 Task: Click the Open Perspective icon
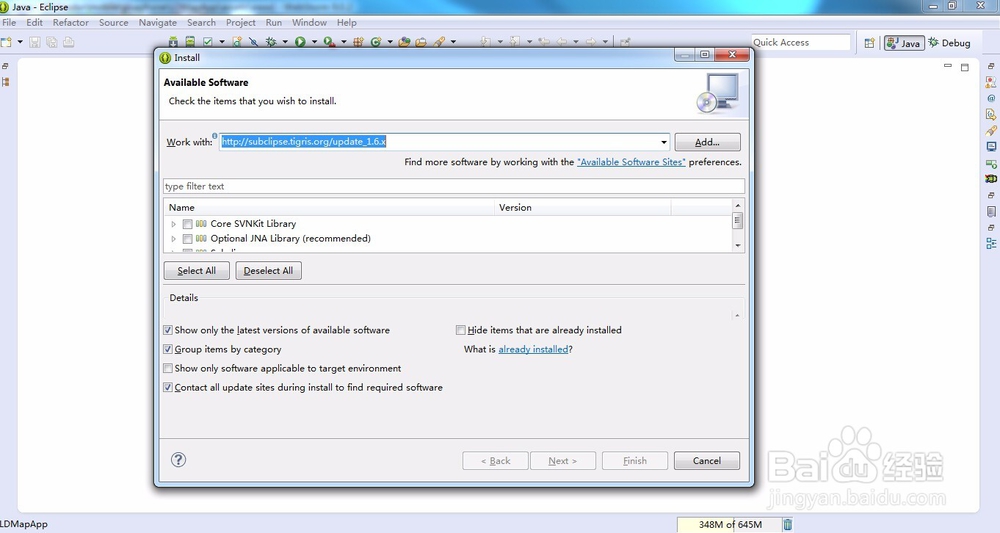point(869,43)
